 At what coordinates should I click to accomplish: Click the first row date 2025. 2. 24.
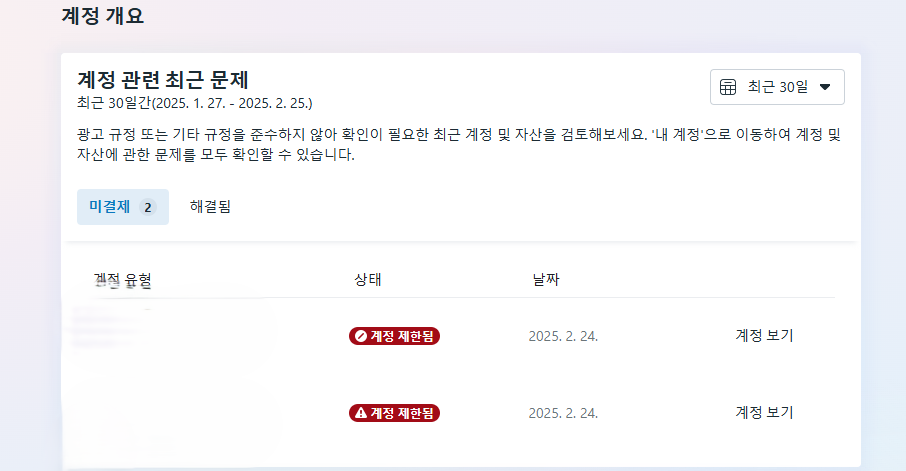[563, 336]
